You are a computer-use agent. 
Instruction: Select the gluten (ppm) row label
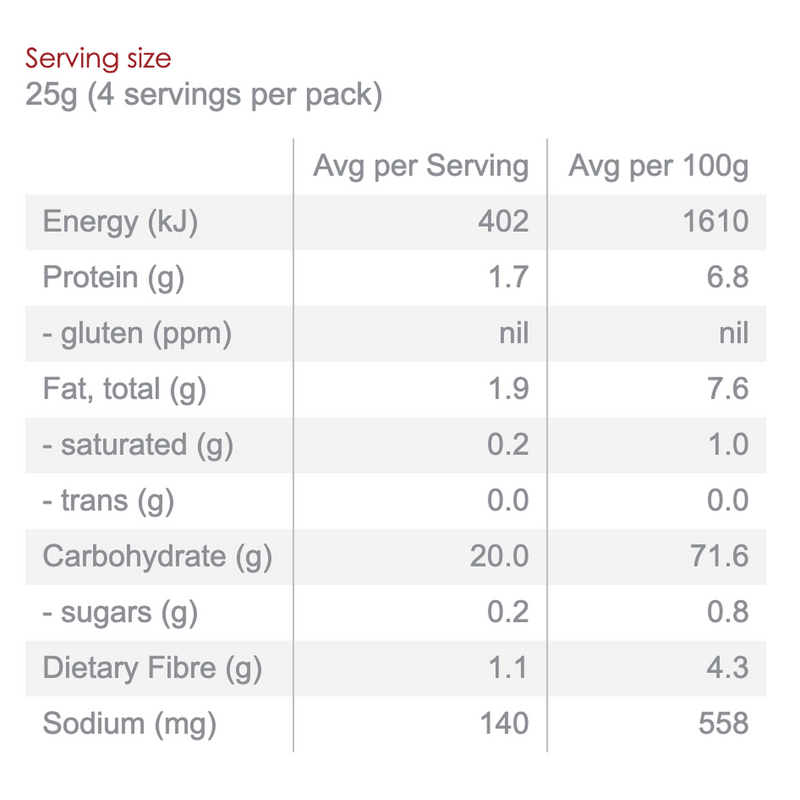tap(137, 334)
